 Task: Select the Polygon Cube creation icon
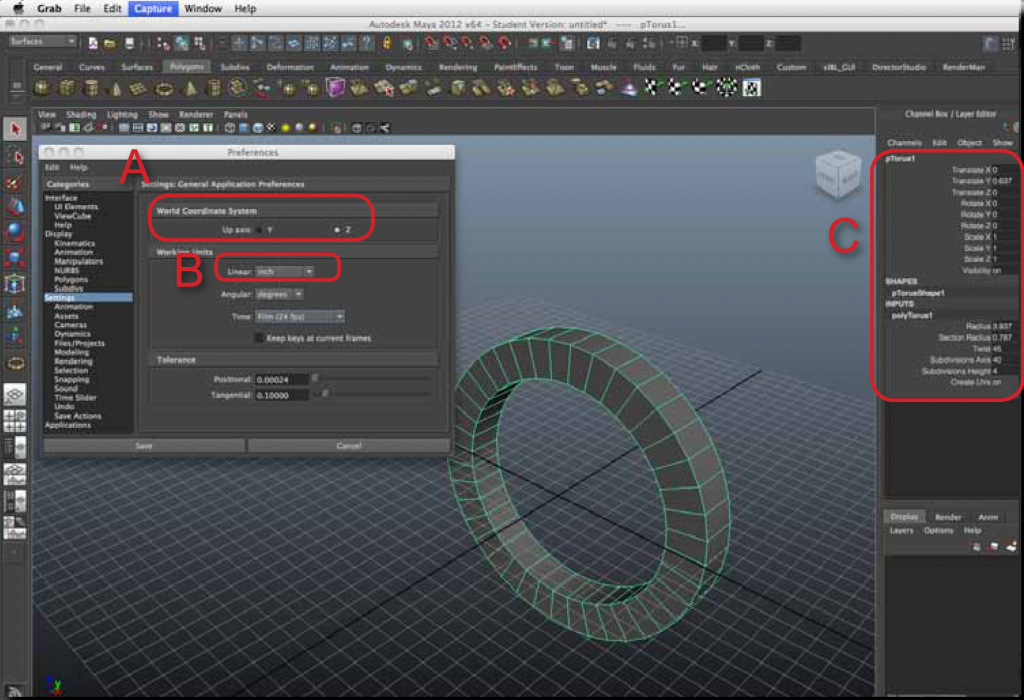[68, 88]
